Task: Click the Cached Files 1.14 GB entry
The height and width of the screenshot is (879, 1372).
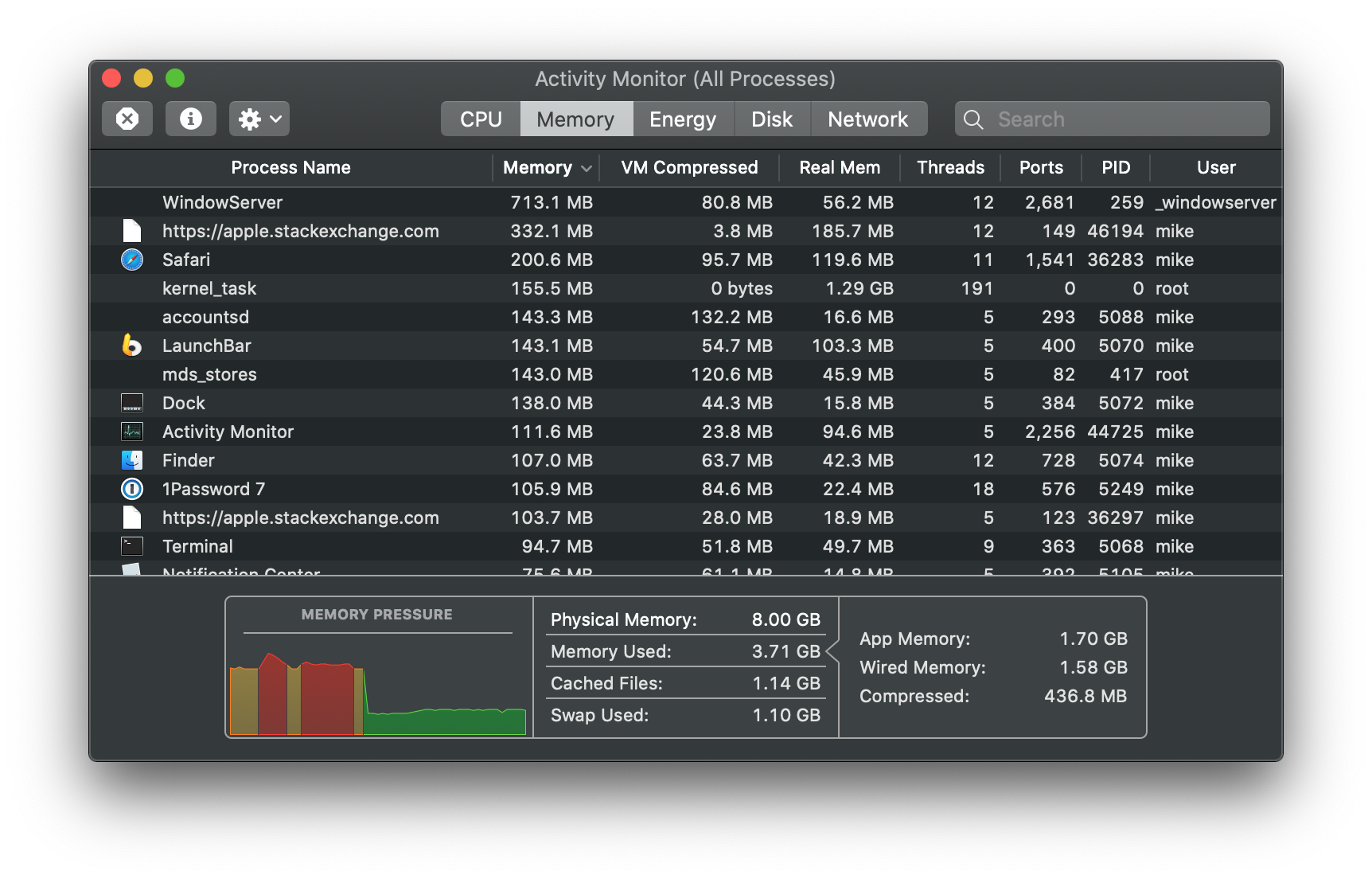Action: [x=685, y=683]
